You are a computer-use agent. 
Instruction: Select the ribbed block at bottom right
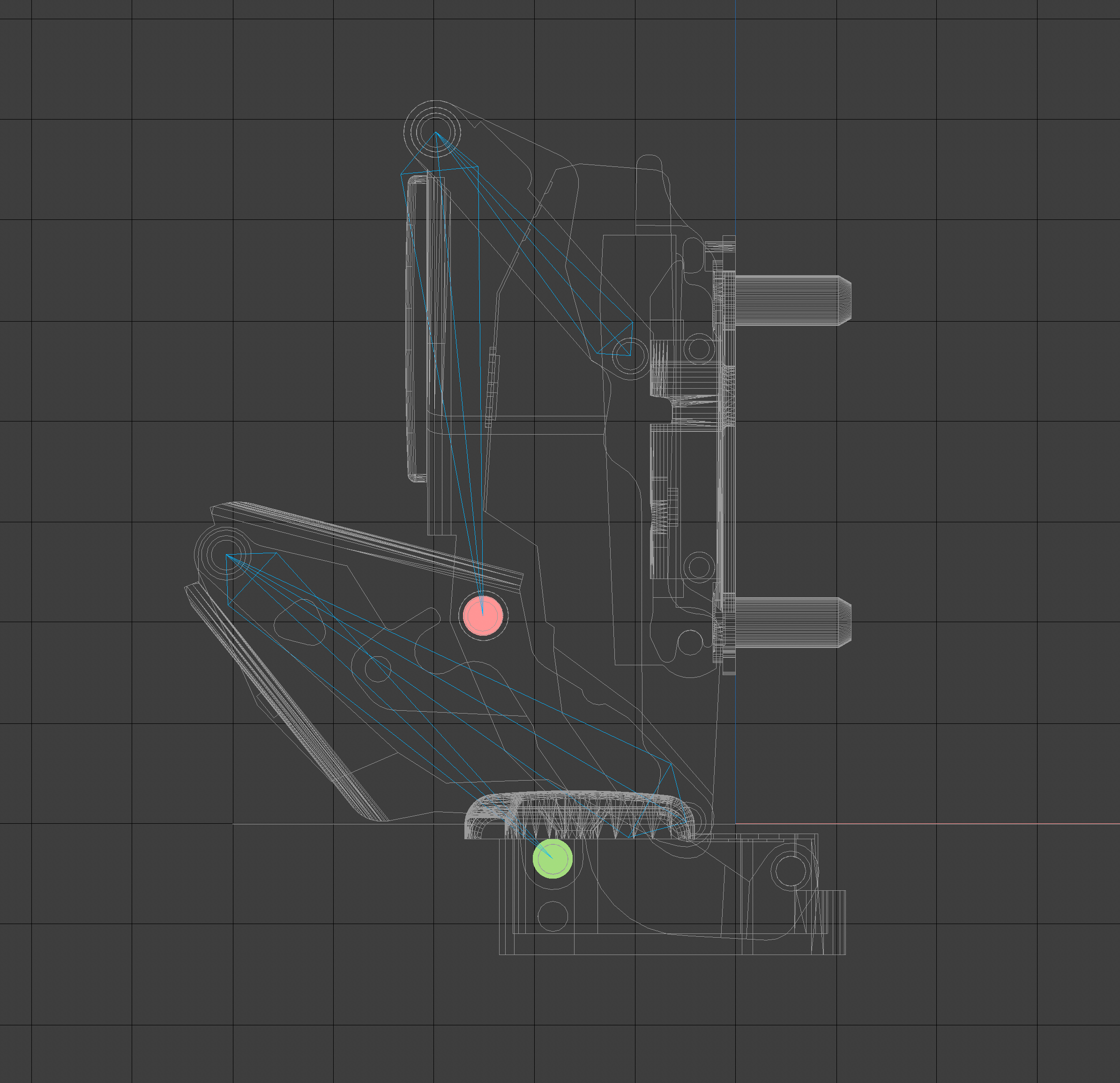tap(833, 922)
